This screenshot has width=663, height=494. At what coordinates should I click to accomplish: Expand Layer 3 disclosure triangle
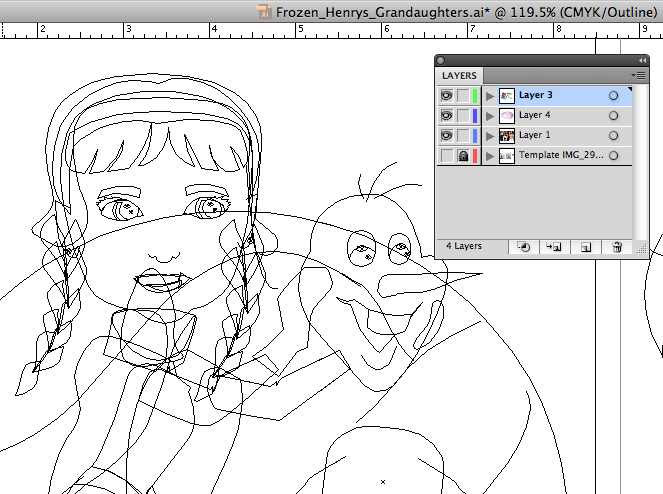490,96
